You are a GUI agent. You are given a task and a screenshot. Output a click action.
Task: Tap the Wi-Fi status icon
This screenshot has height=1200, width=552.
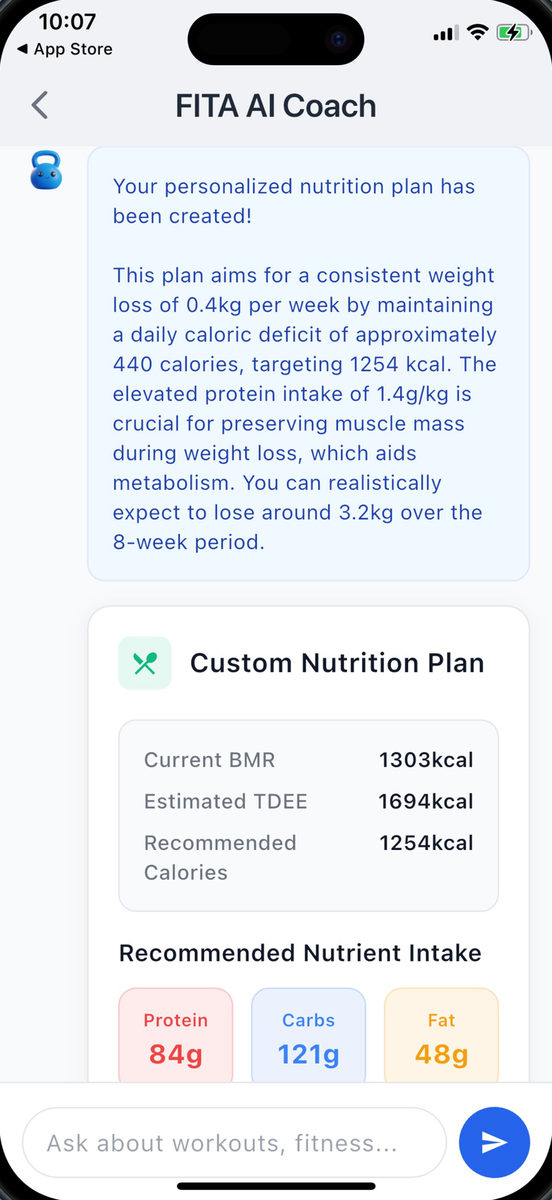[x=477, y=32]
